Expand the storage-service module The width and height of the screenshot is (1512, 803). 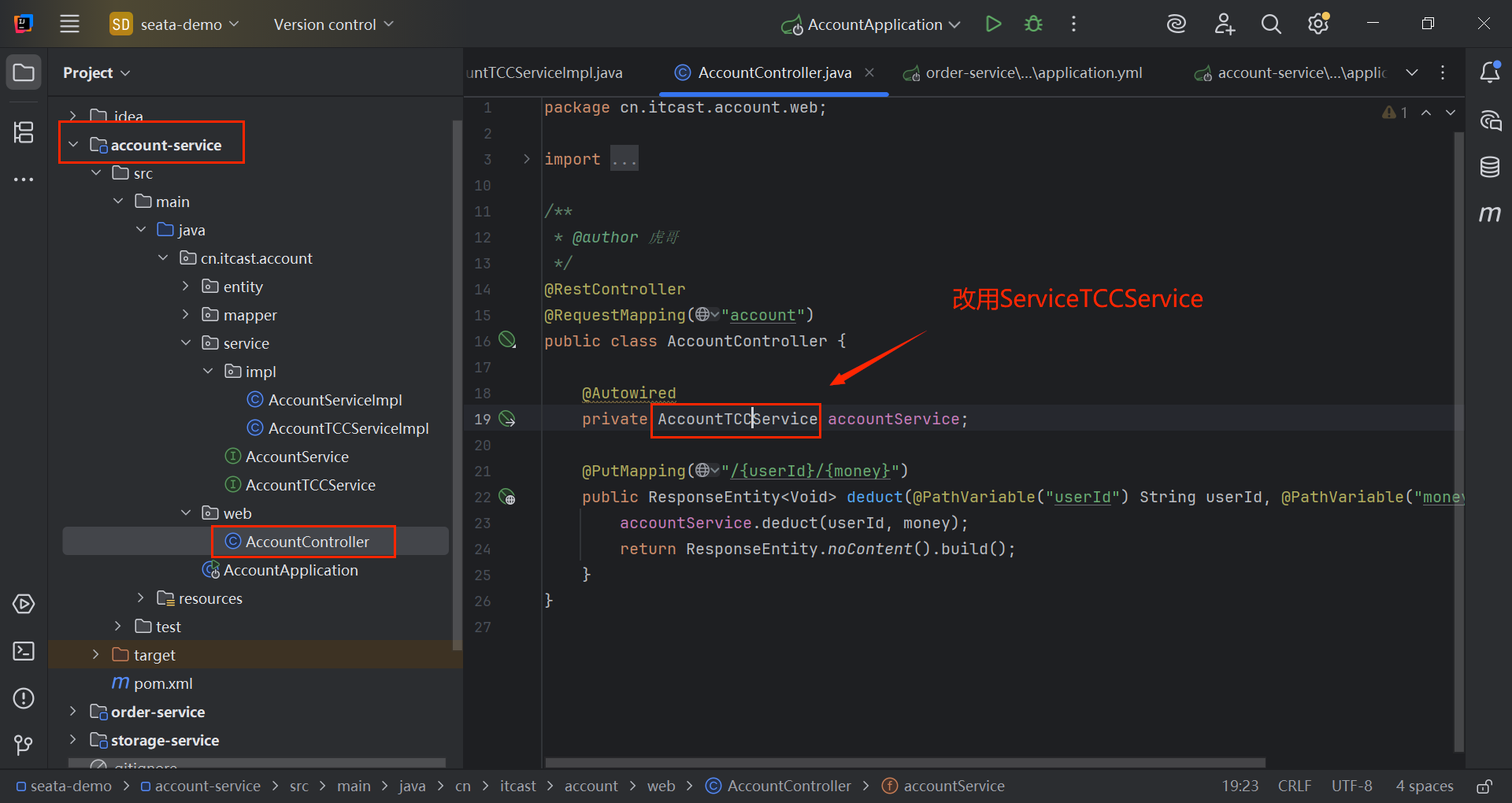[x=73, y=740]
